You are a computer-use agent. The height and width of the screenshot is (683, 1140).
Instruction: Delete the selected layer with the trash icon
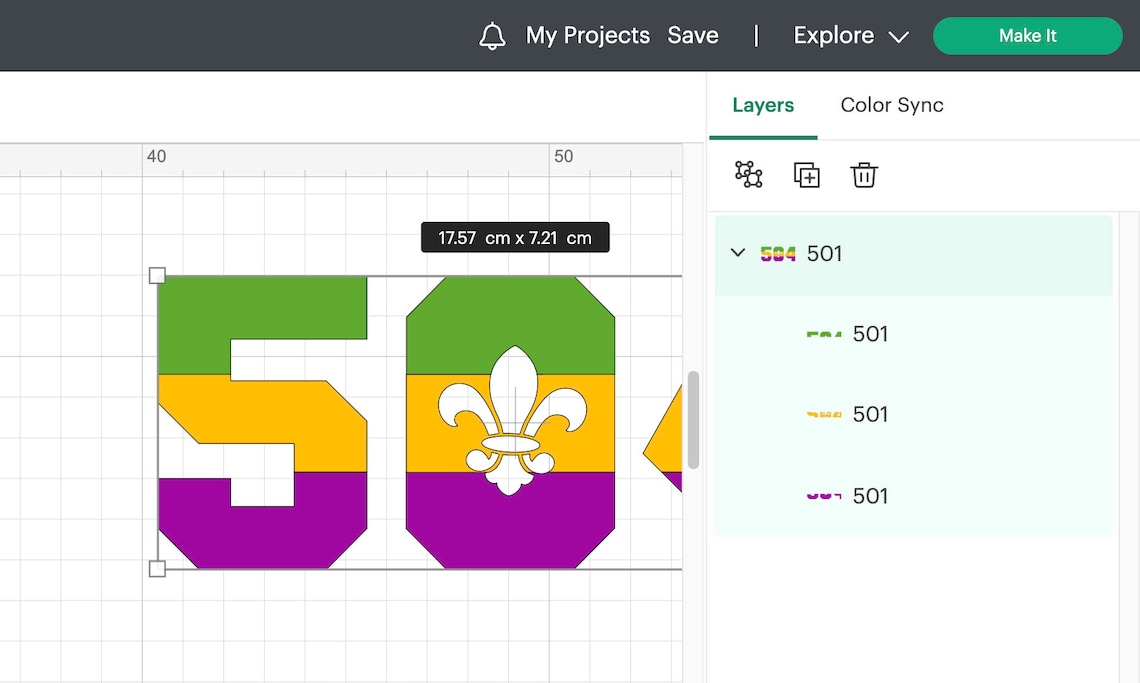[863, 174]
